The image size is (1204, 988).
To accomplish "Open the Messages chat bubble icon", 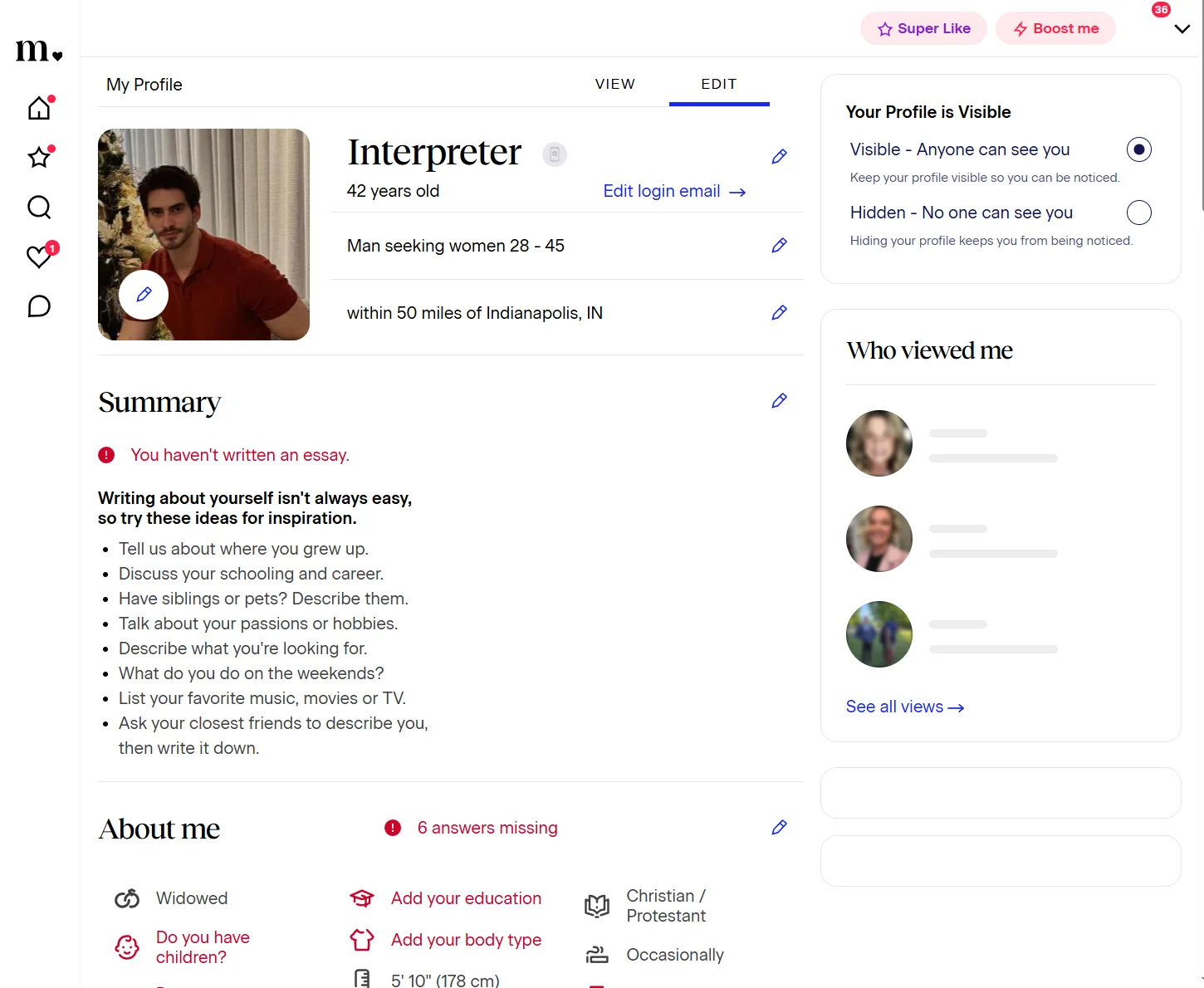I will pos(39,306).
